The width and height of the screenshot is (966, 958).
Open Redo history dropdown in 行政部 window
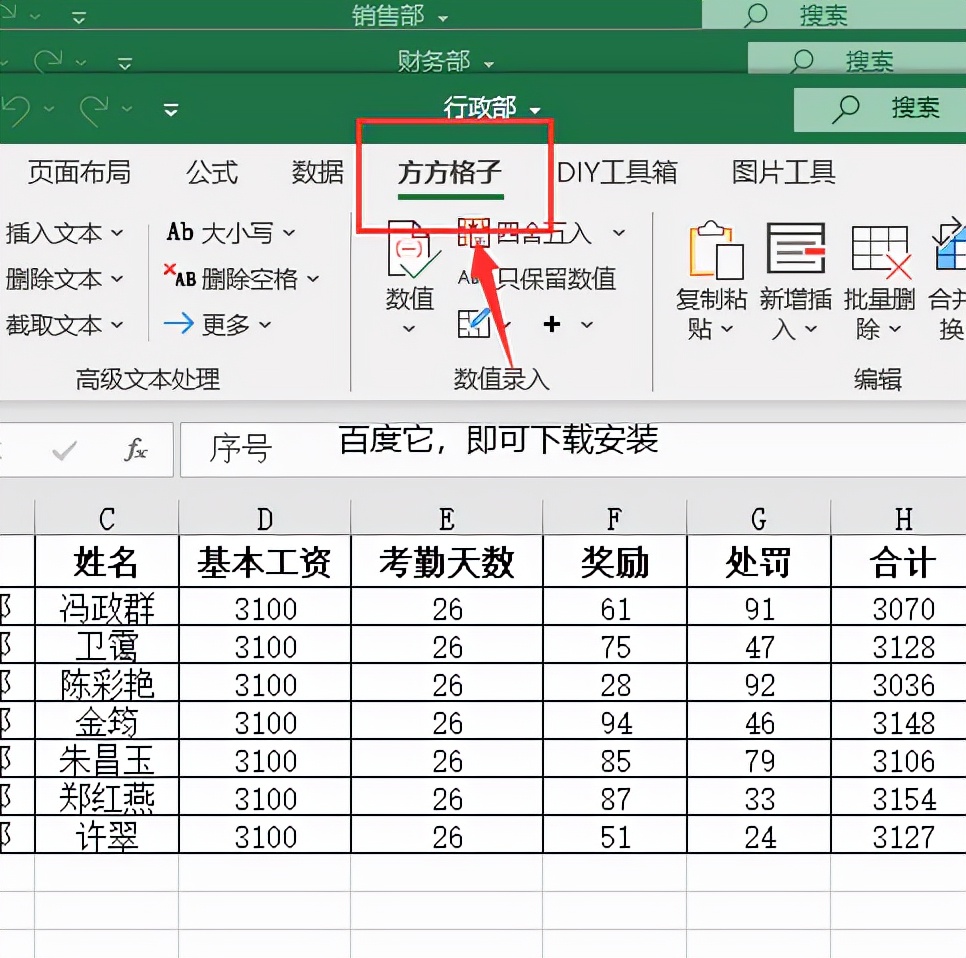(x=127, y=110)
